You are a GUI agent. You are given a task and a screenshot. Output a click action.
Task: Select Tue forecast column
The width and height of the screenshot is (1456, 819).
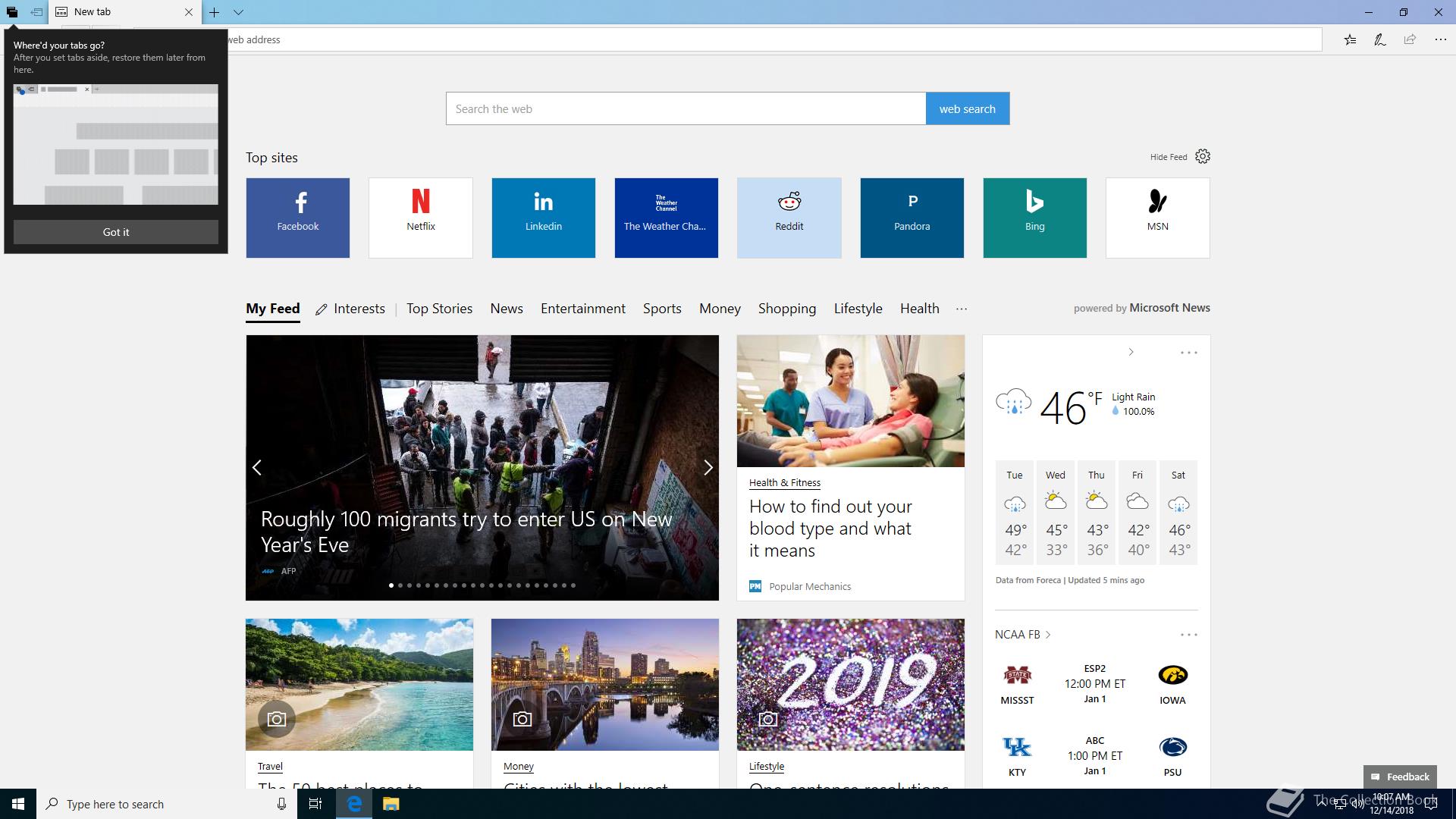[1015, 513]
